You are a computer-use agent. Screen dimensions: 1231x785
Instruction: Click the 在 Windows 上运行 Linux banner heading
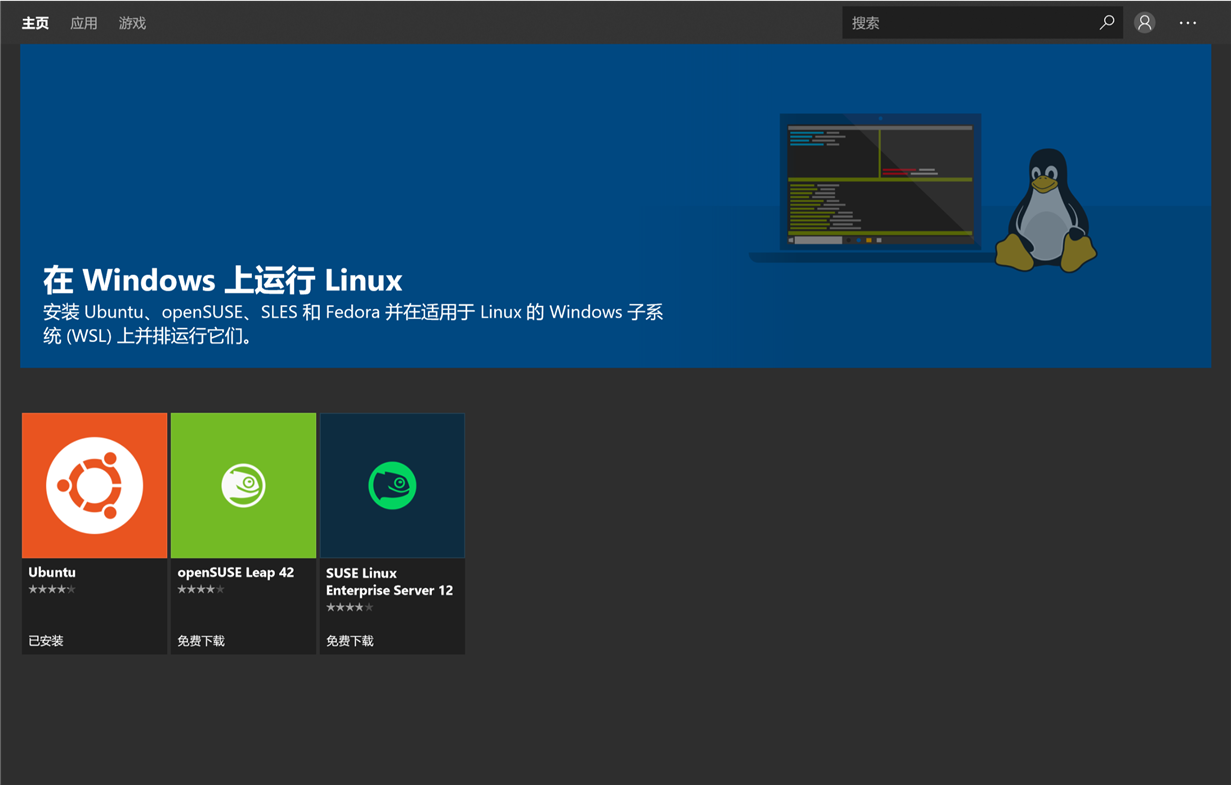(223, 279)
